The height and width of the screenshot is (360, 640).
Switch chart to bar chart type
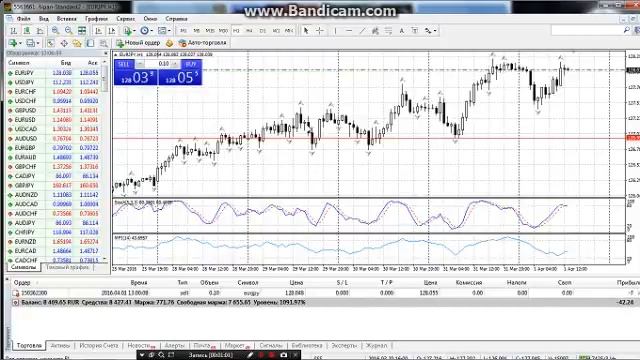tap(14, 31)
